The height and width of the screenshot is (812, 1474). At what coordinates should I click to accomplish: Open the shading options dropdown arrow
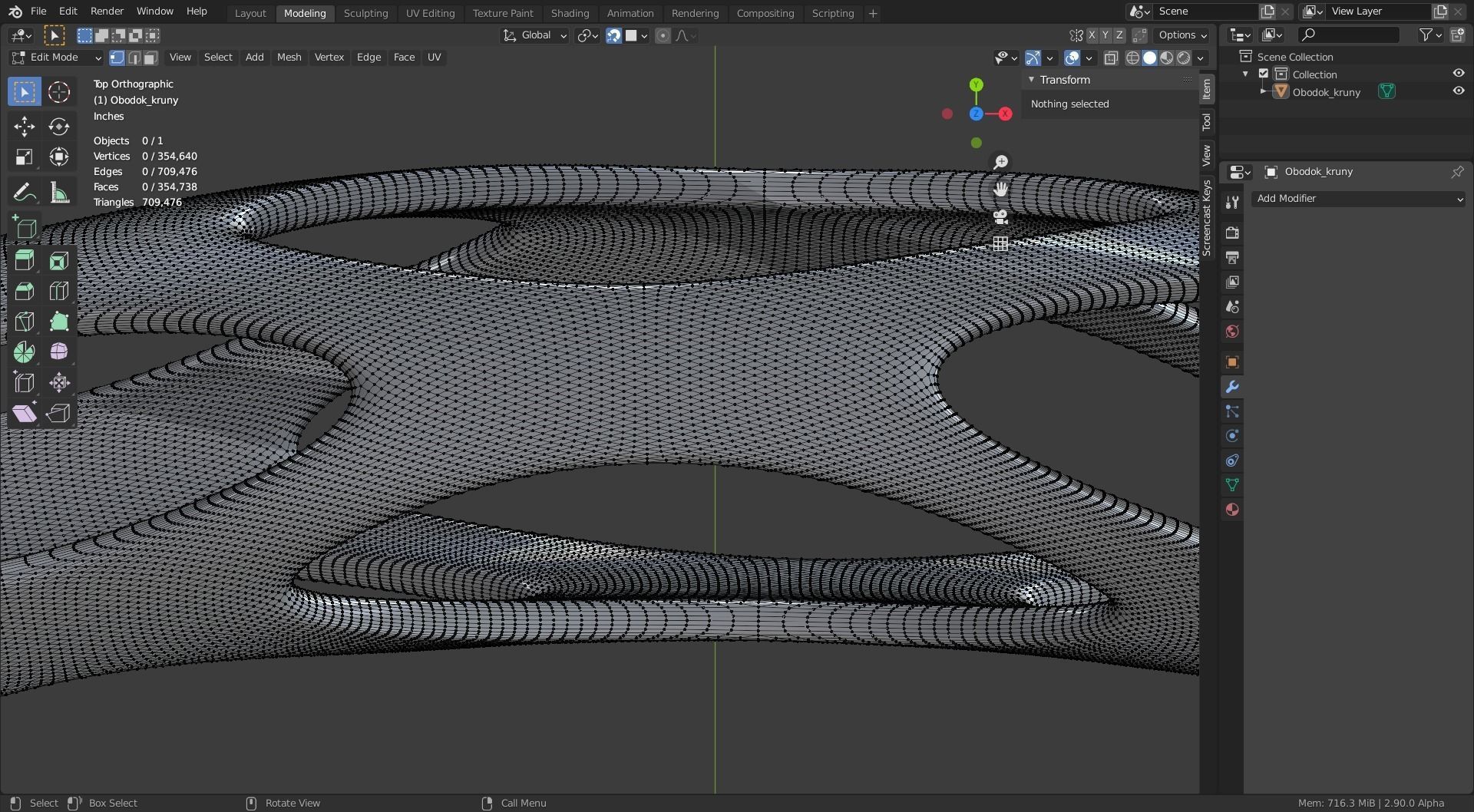[x=1201, y=58]
